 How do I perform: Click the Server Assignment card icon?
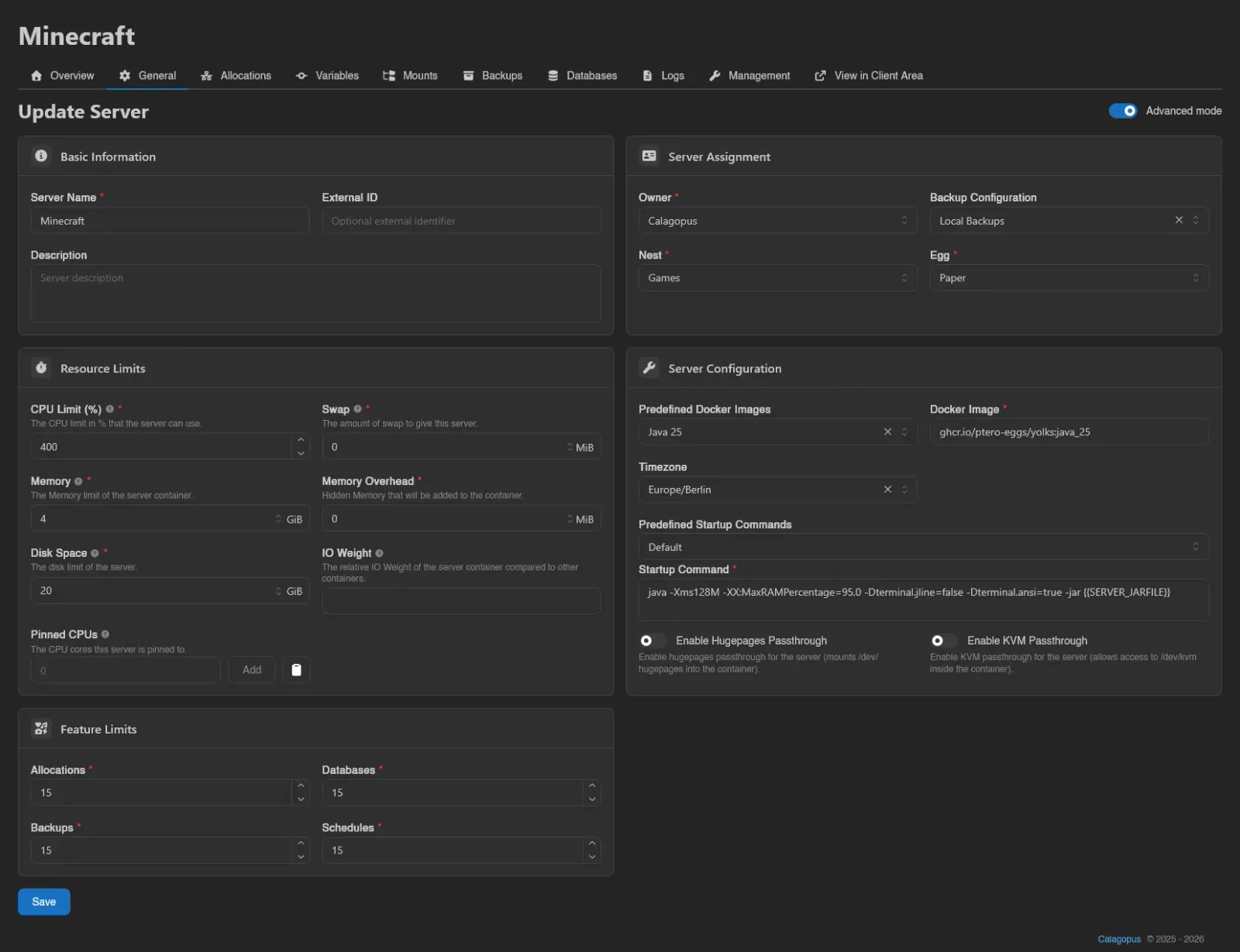(649, 156)
